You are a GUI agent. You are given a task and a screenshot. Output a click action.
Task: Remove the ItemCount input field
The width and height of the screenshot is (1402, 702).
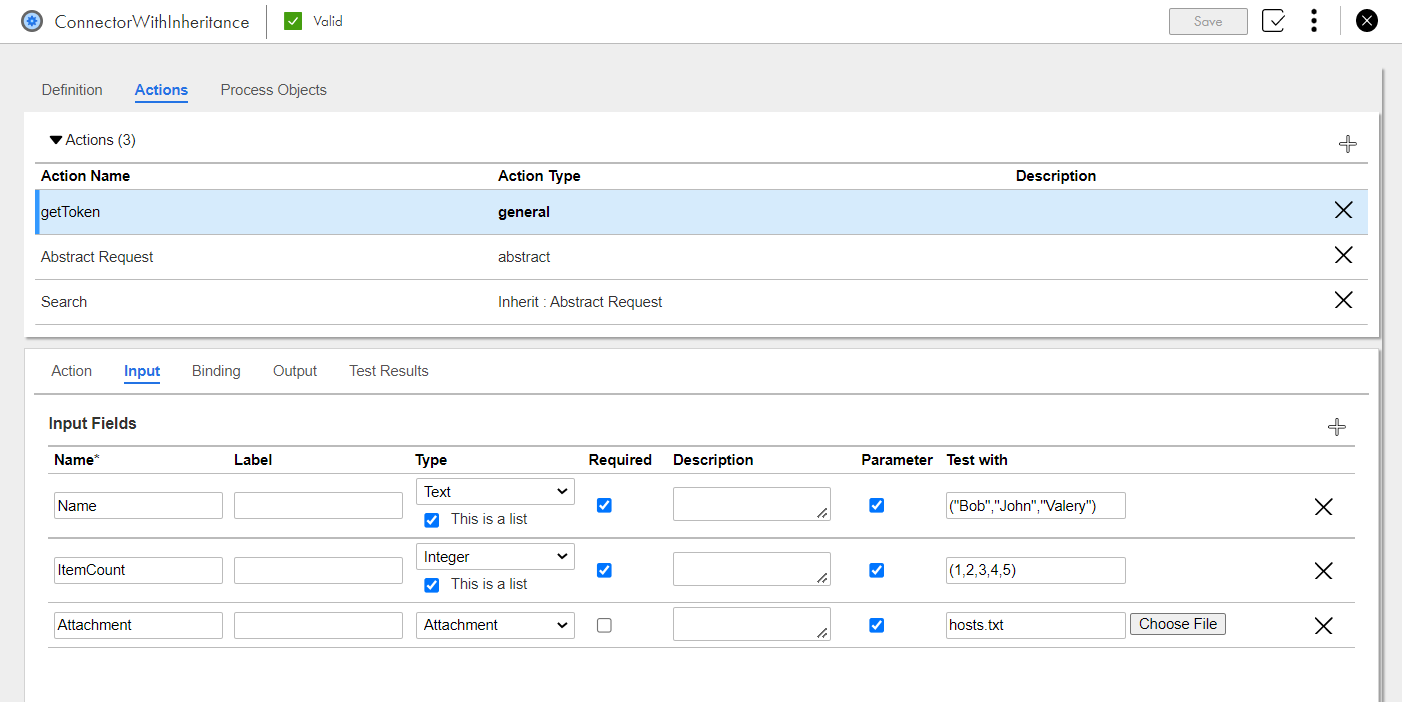tap(1323, 571)
